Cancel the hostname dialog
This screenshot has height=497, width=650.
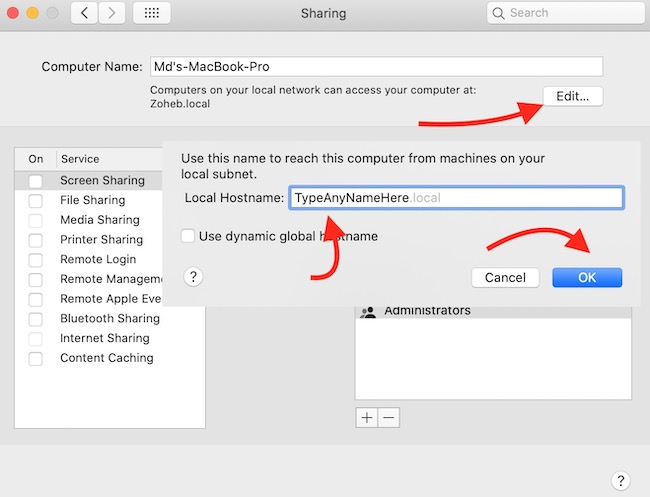pyautogui.click(x=505, y=277)
